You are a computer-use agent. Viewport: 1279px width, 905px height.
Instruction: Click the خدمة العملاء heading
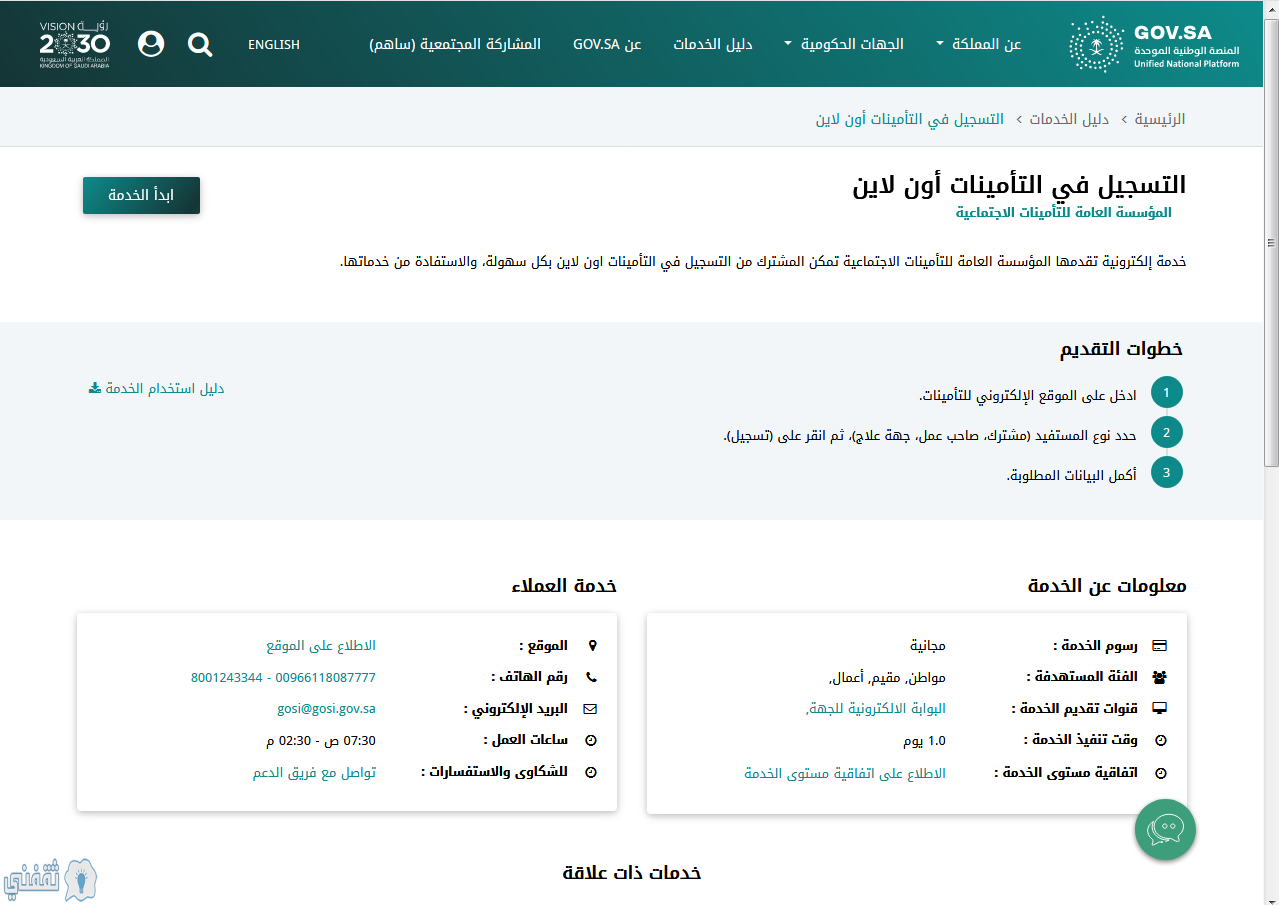tap(564, 586)
